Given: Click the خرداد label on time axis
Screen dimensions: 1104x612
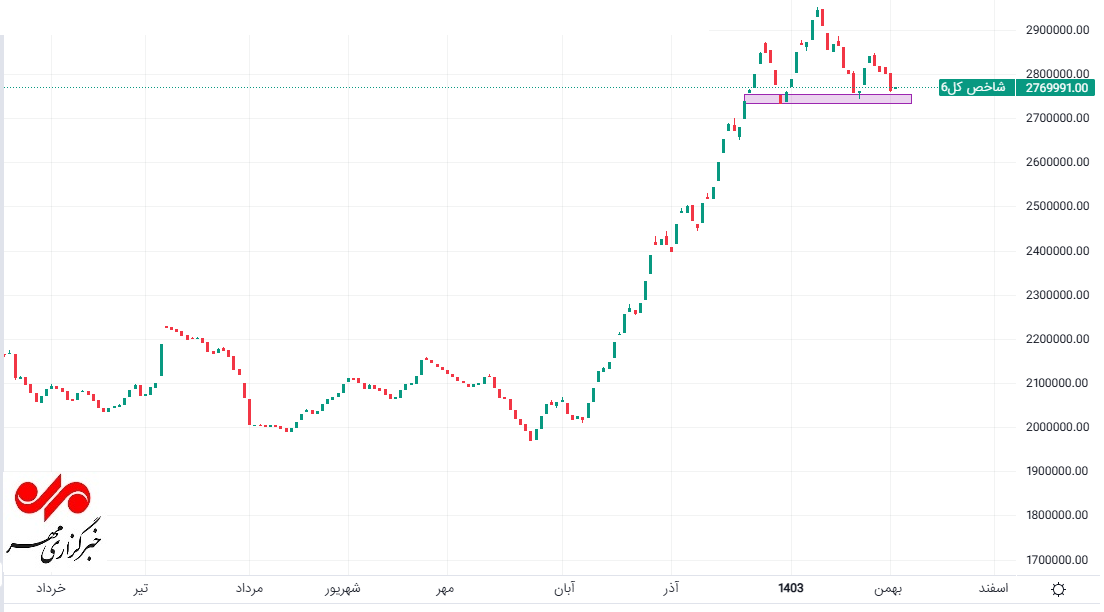Looking at the screenshot, I should point(51,589).
